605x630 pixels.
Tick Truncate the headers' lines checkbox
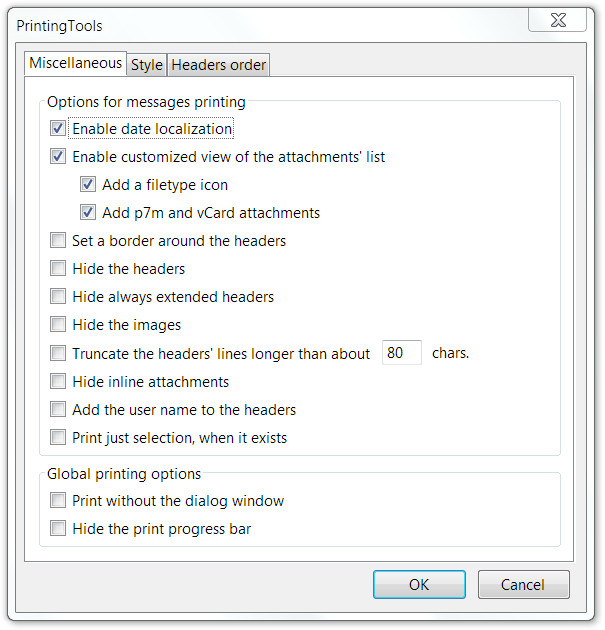click(x=58, y=353)
